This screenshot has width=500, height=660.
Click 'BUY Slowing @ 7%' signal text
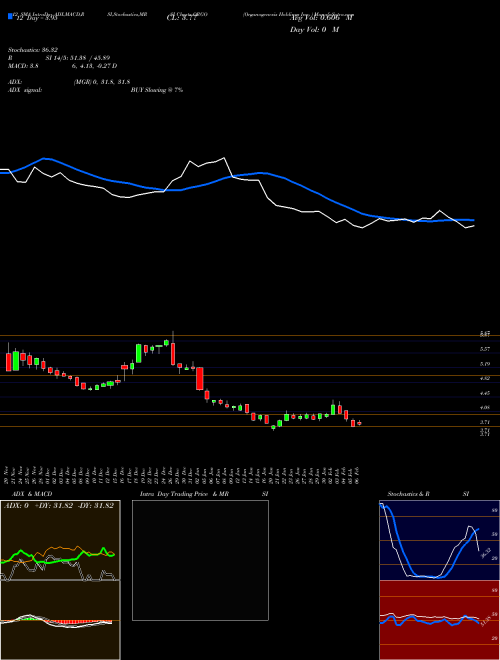pyautogui.click(x=157, y=90)
